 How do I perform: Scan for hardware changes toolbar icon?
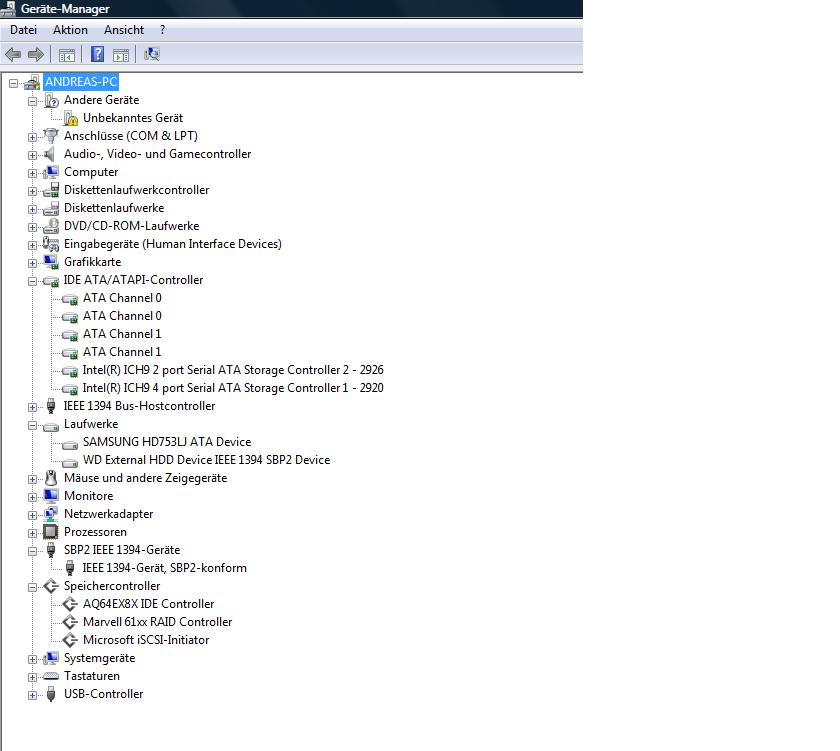tap(152, 54)
